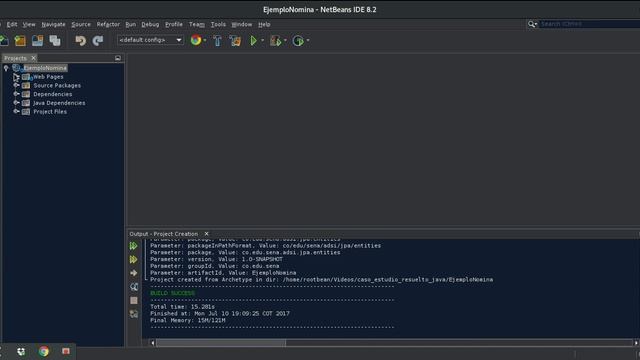
Task: Click the Redo arrow icon
Action: pos(98,40)
